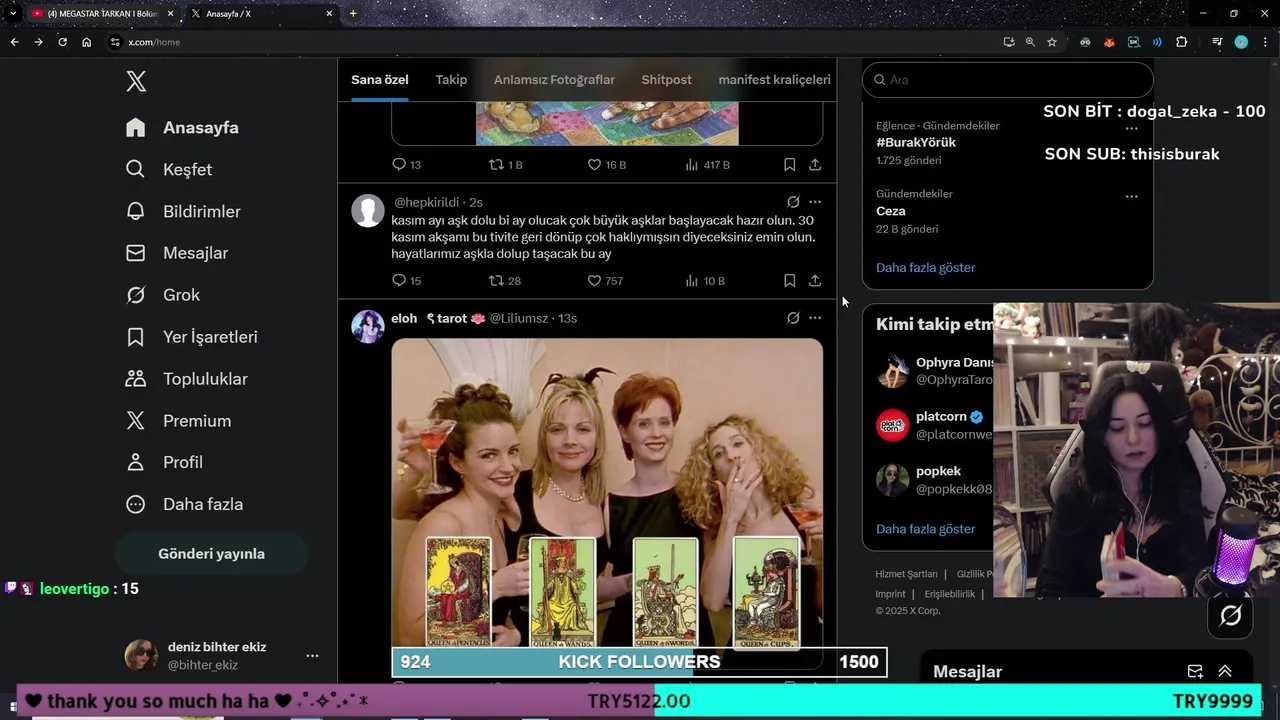Image resolution: width=1280 pixels, height=720 pixels.
Task: Bookmark the @hepkirildi post
Action: click(789, 281)
